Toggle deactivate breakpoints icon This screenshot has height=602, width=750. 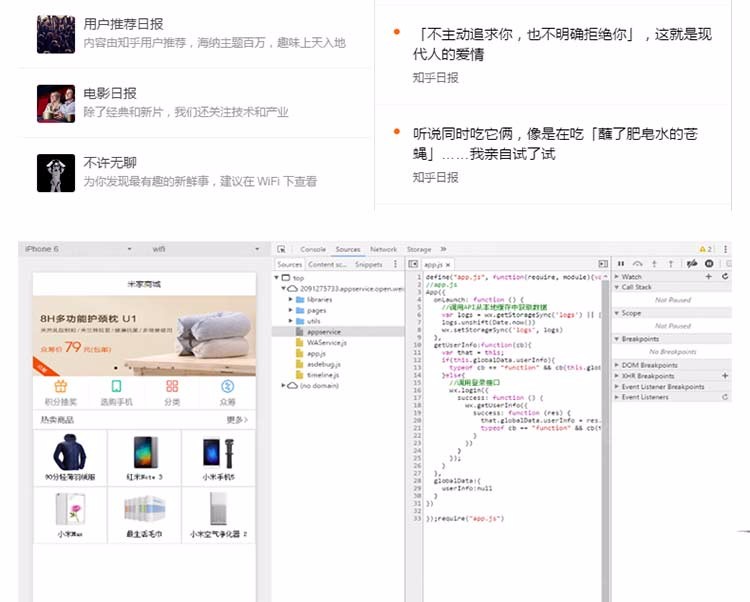pyautogui.click(x=692, y=263)
